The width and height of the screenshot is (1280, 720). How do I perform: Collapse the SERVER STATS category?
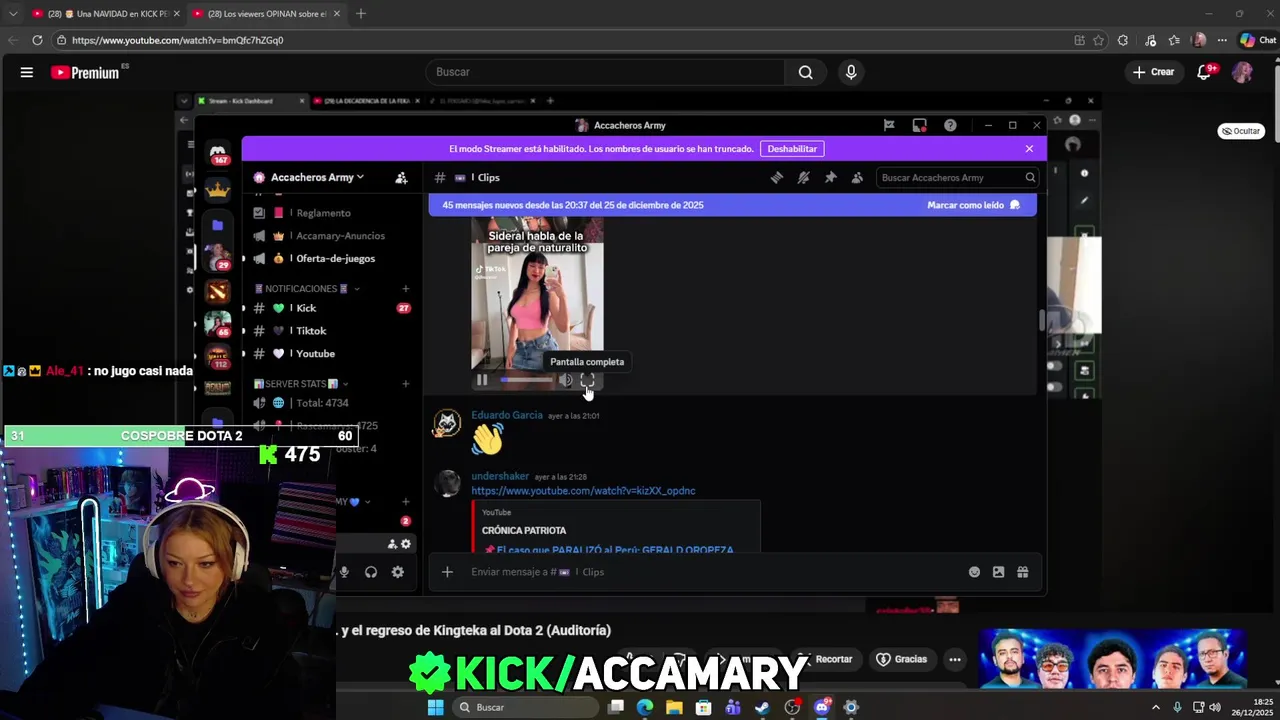click(302, 384)
